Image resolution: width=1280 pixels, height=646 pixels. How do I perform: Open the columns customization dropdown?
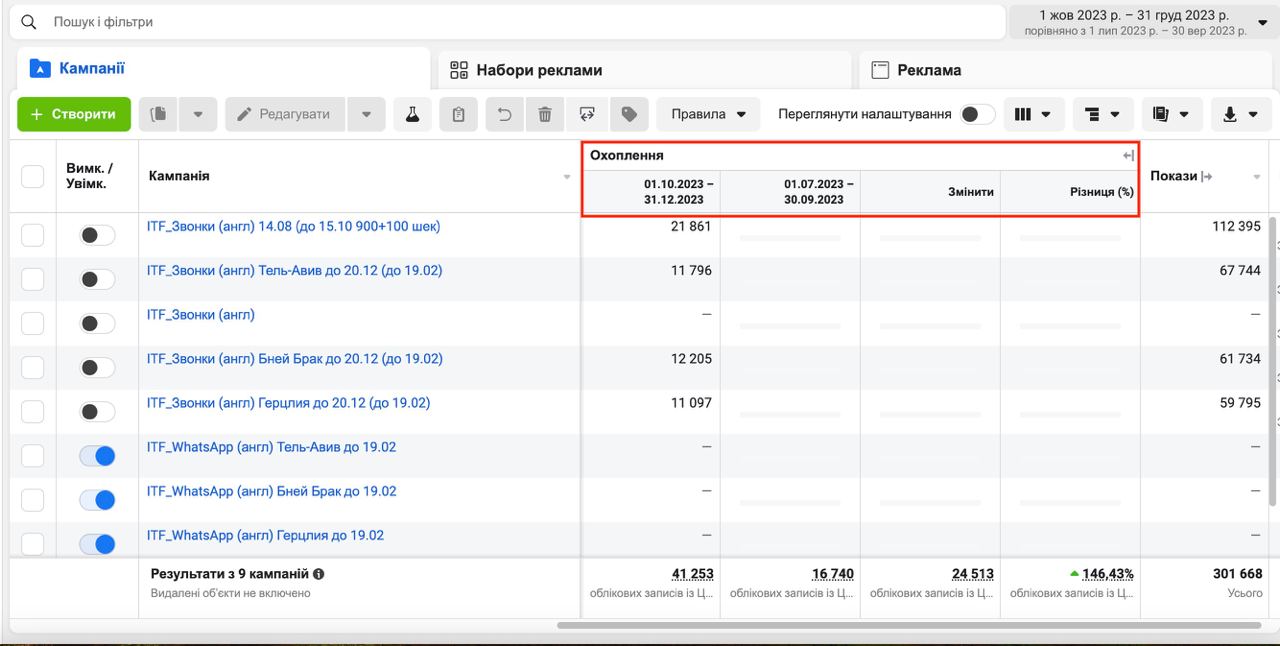pos(1034,114)
